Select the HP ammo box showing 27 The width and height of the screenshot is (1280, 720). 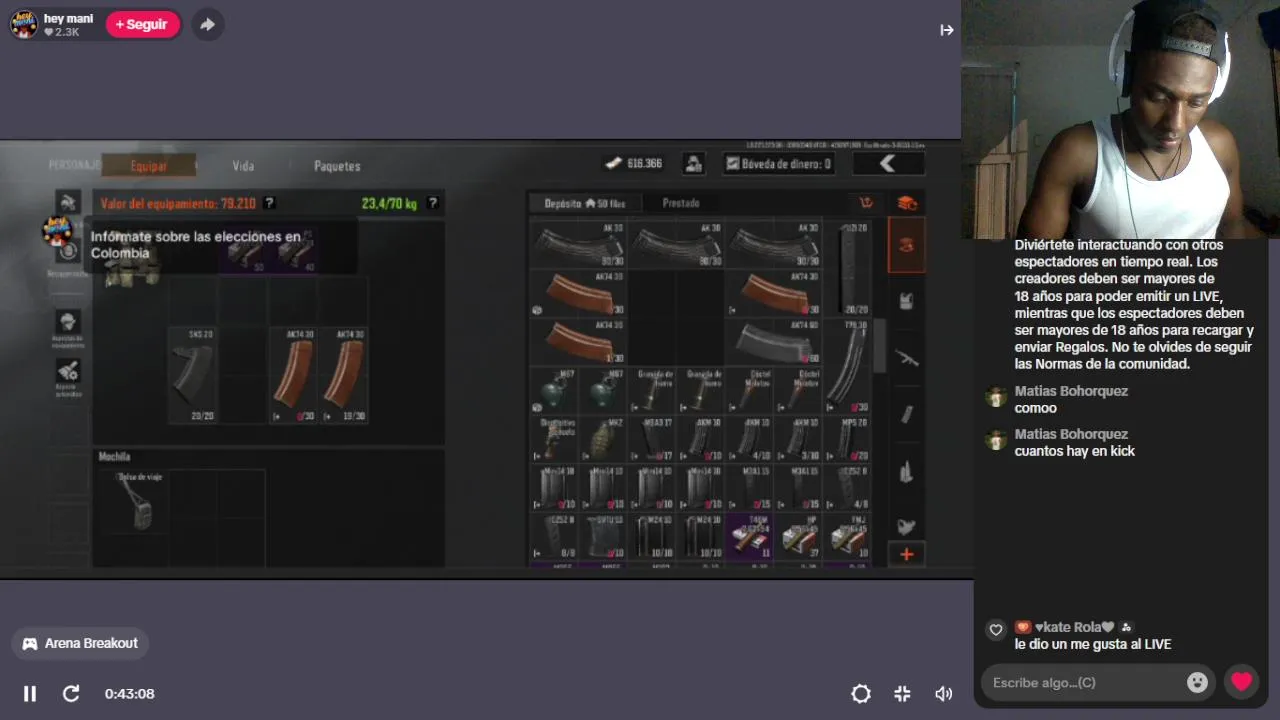pos(799,536)
